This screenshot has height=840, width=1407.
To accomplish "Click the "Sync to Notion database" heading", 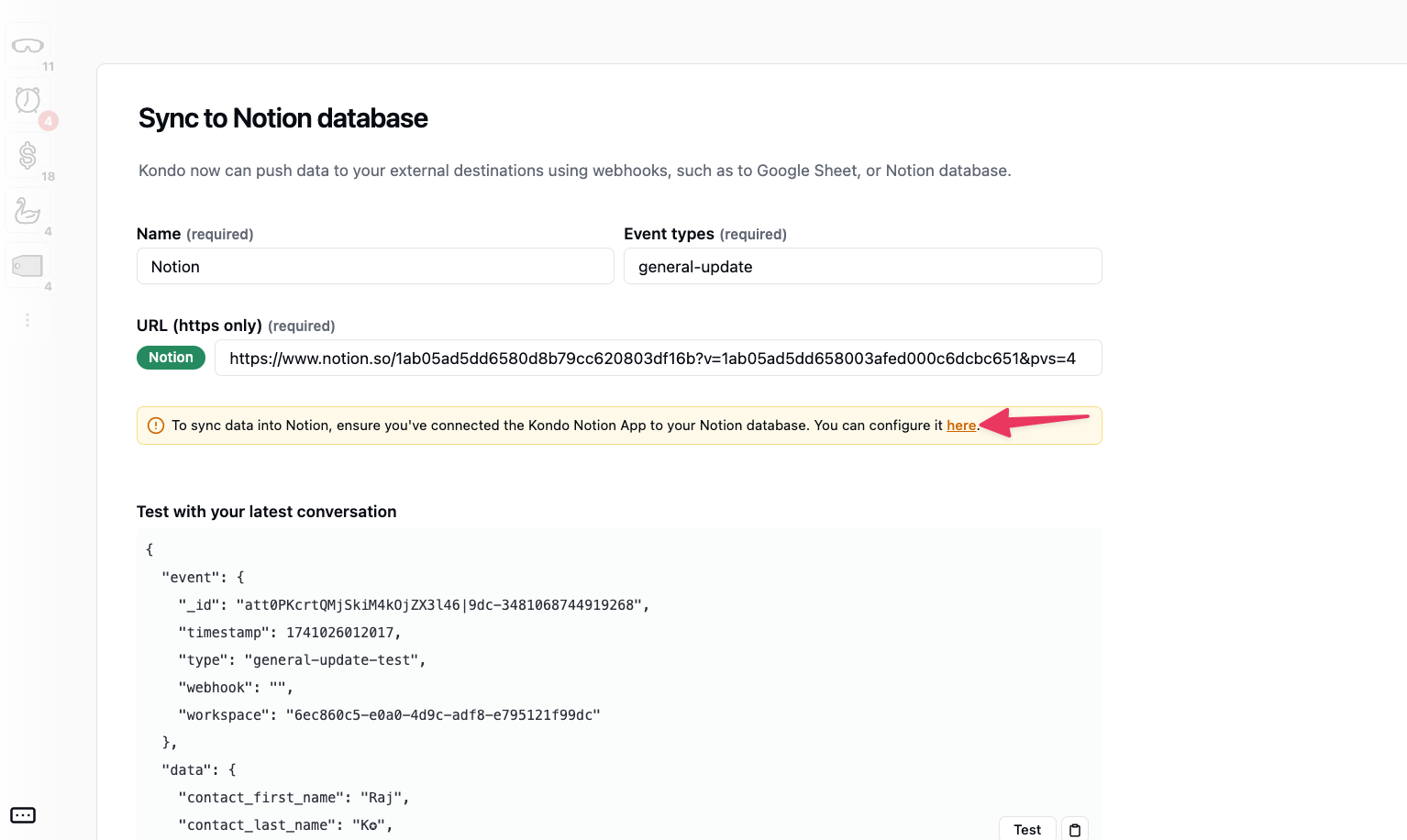I will 283,118.
